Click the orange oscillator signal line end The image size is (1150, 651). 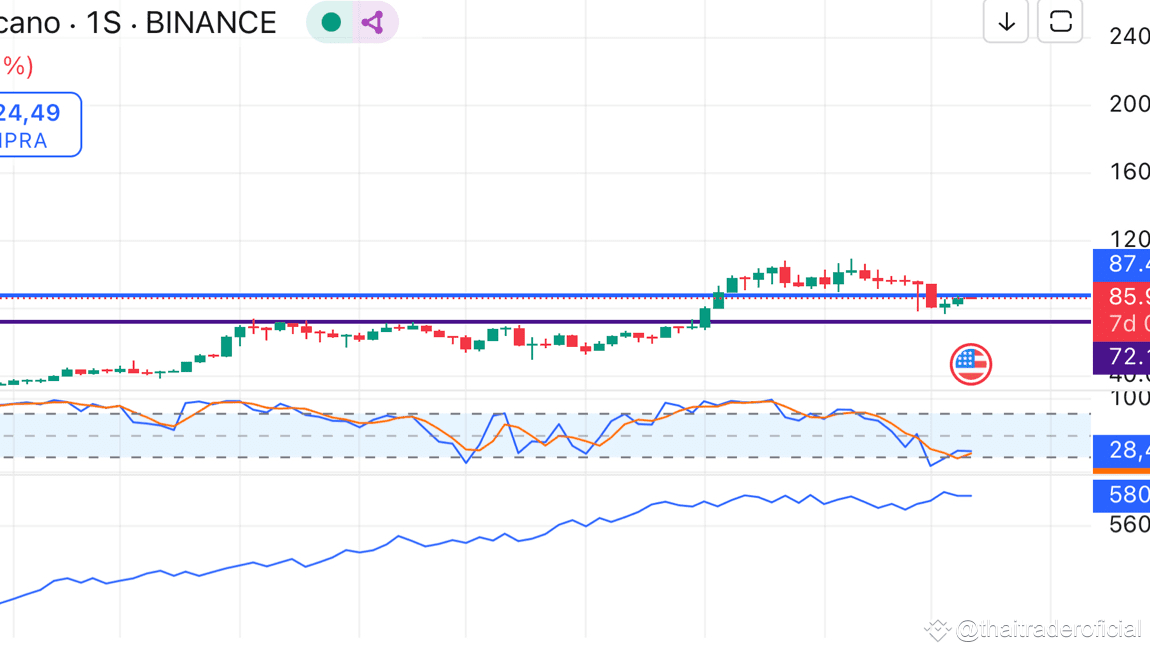click(970, 455)
